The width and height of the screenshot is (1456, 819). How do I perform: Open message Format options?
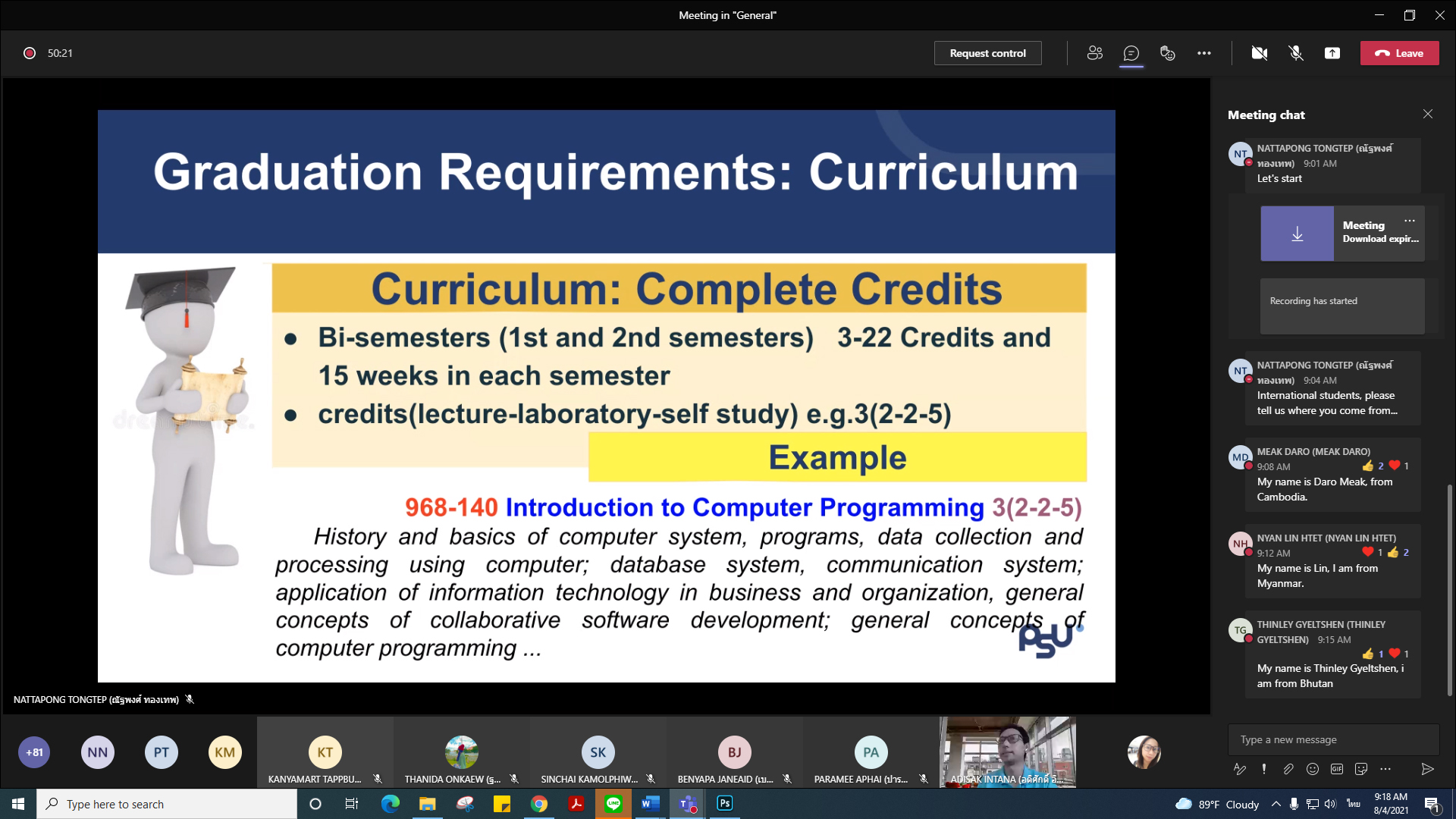pyautogui.click(x=1240, y=769)
